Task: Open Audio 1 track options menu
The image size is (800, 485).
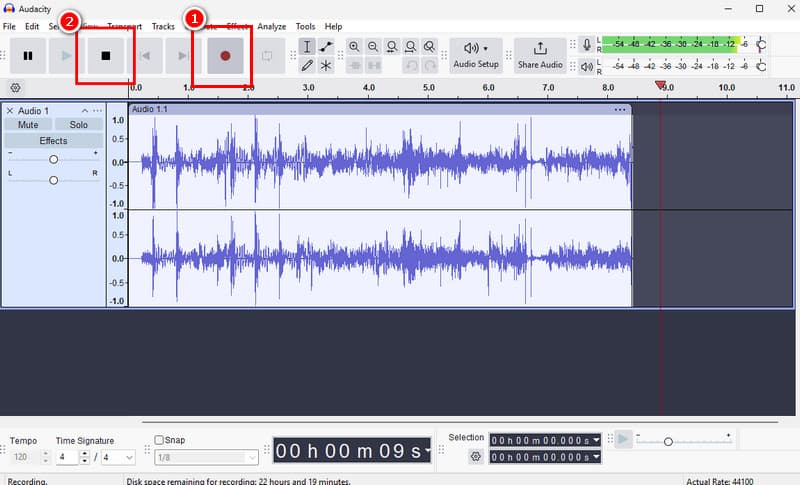Action: [97, 111]
